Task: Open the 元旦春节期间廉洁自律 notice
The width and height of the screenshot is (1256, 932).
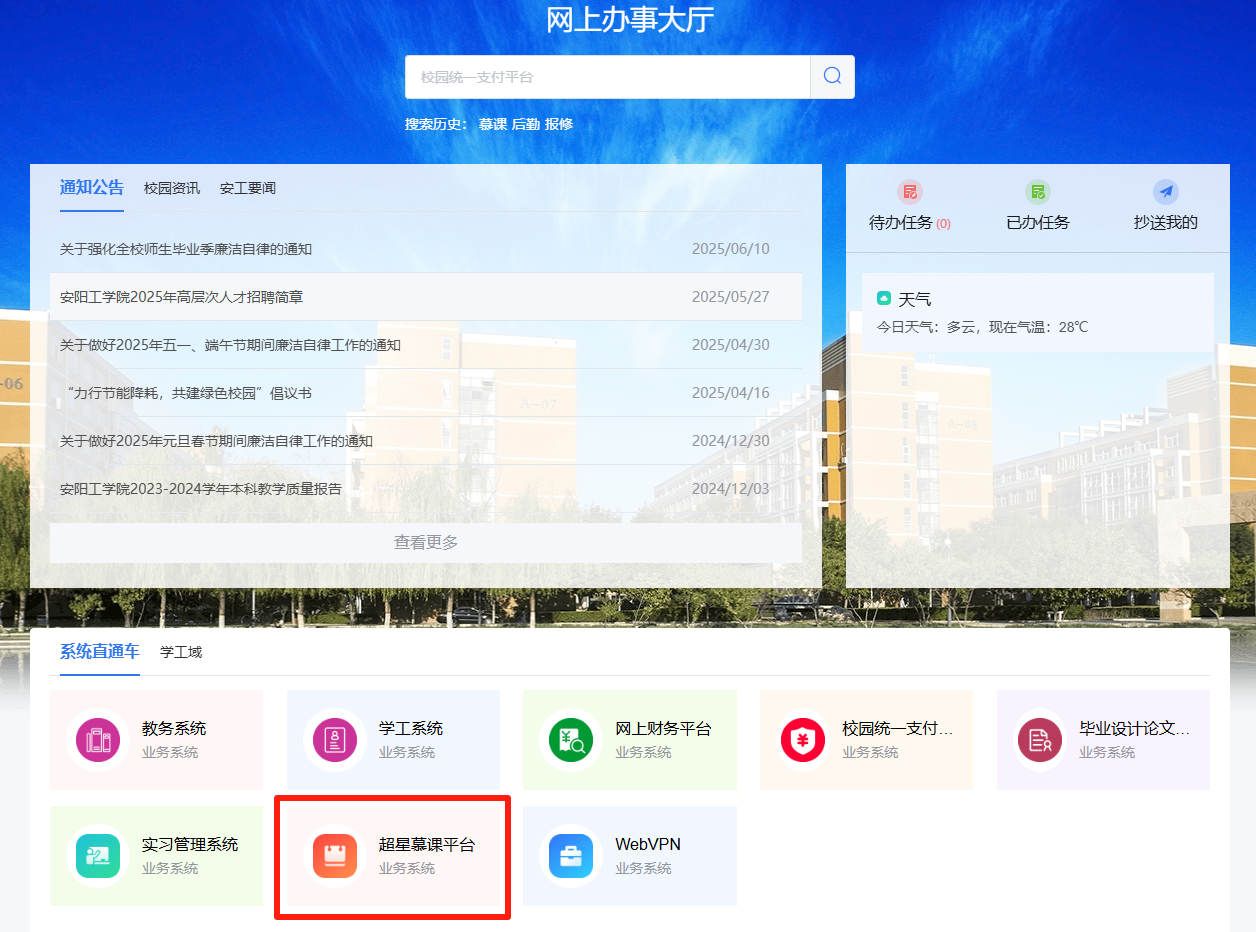Action: click(x=216, y=441)
